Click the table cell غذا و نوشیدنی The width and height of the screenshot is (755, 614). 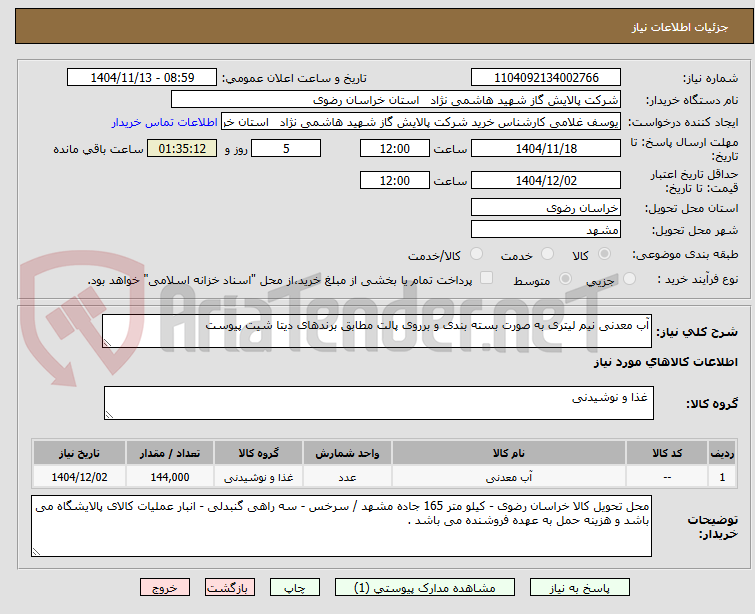click(x=259, y=477)
